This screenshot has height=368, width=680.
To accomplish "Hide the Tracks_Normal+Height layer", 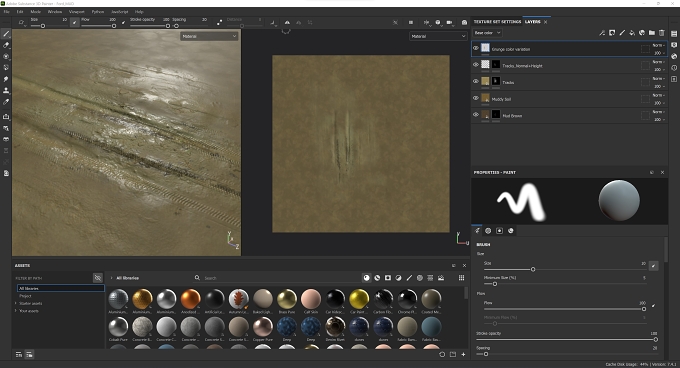I will 476,65.
